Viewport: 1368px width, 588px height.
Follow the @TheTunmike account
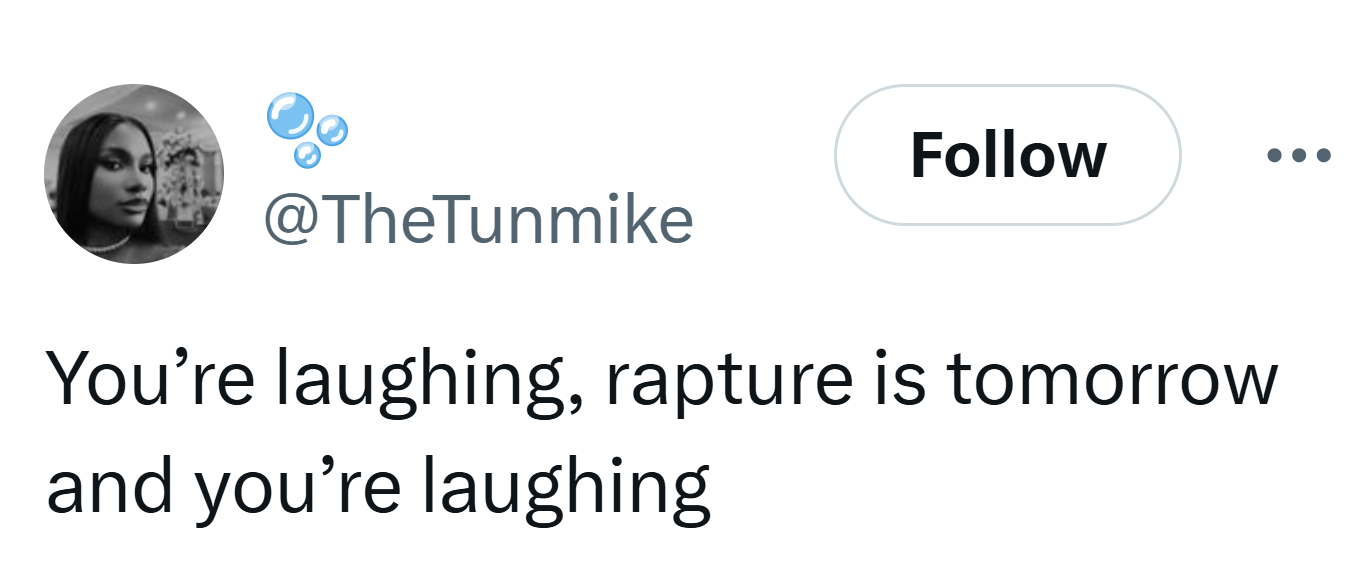(x=1007, y=155)
